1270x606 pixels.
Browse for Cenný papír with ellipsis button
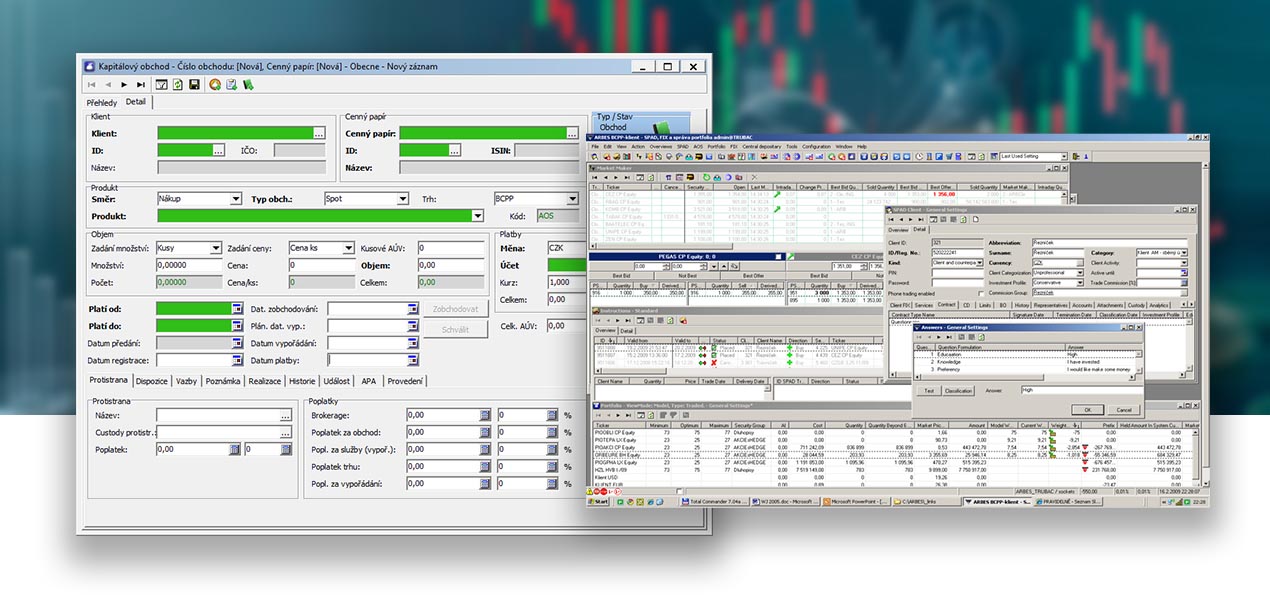[573, 133]
